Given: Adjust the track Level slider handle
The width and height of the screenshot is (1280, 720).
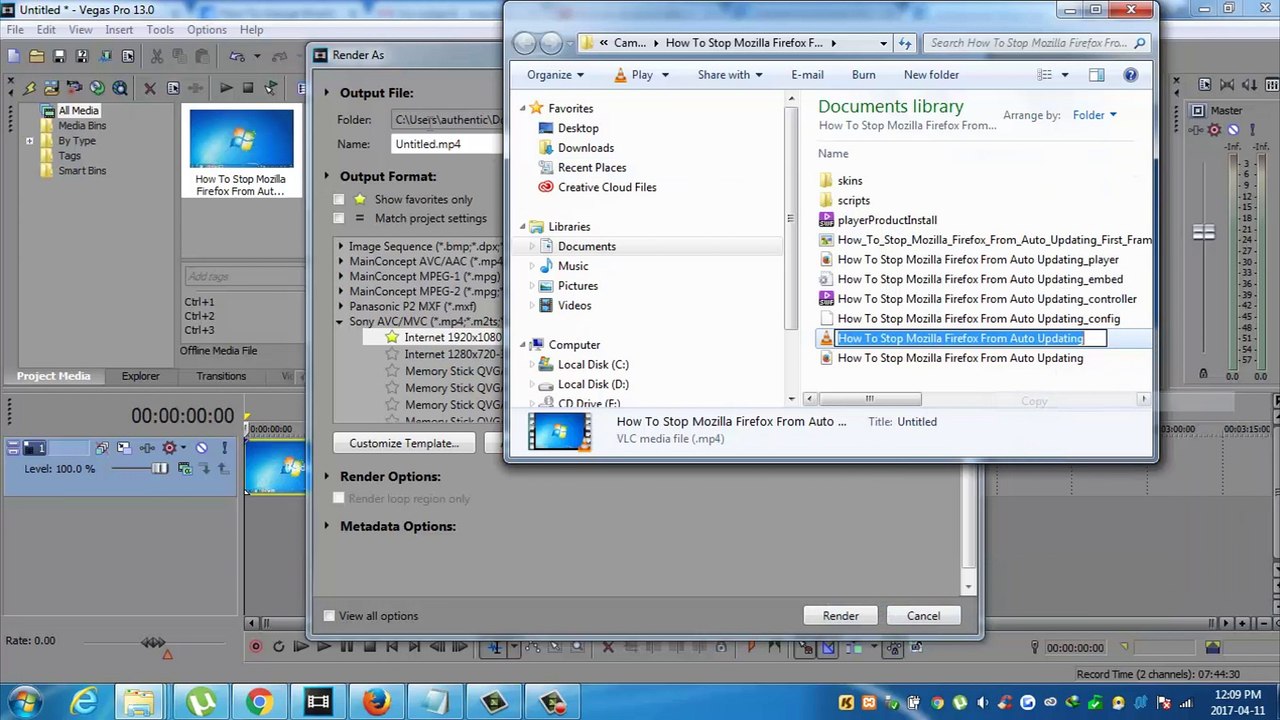Looking at the screenshot, I should point(160,468).
